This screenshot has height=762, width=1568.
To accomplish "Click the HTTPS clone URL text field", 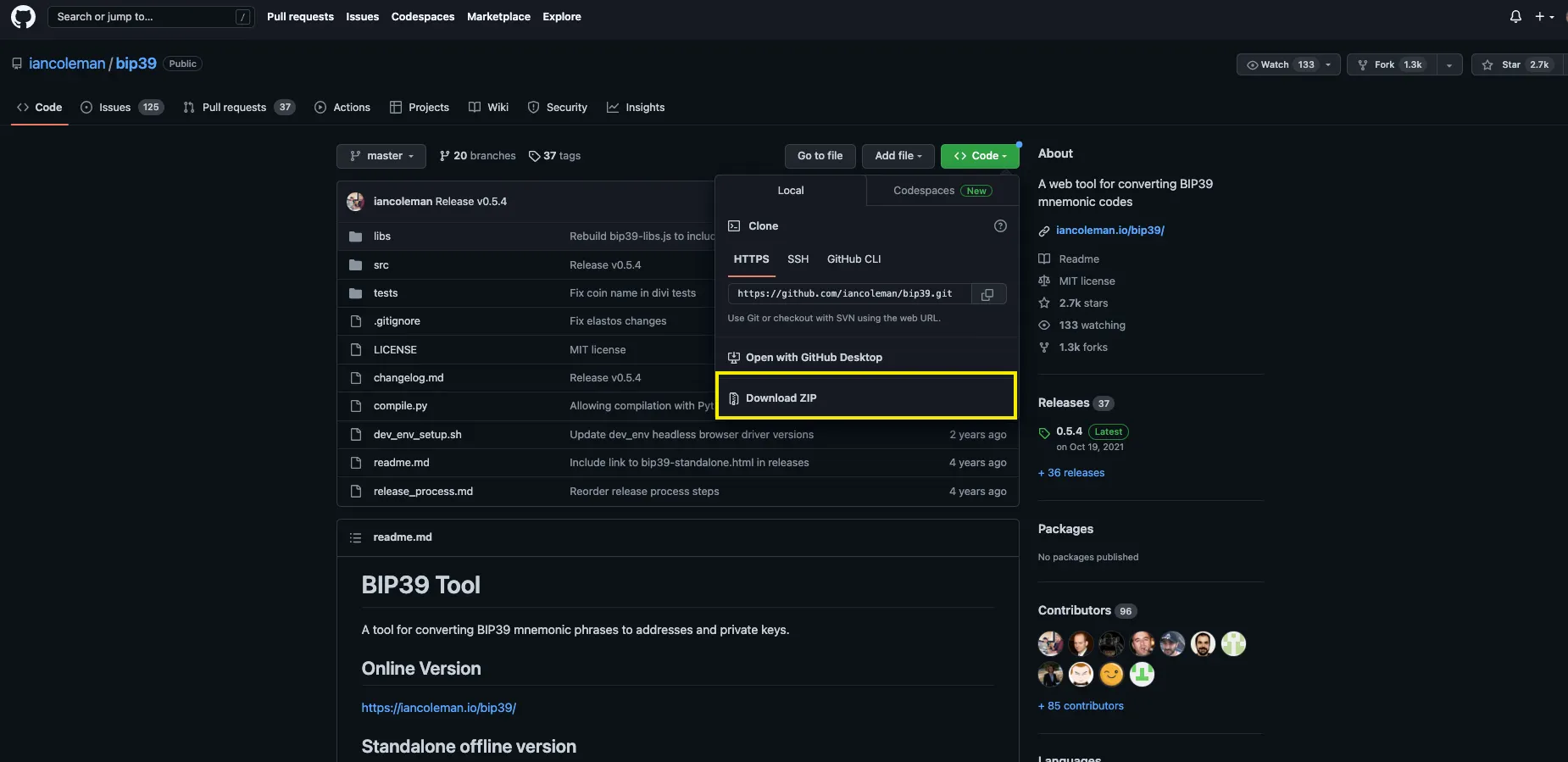I will coord(849,294).
